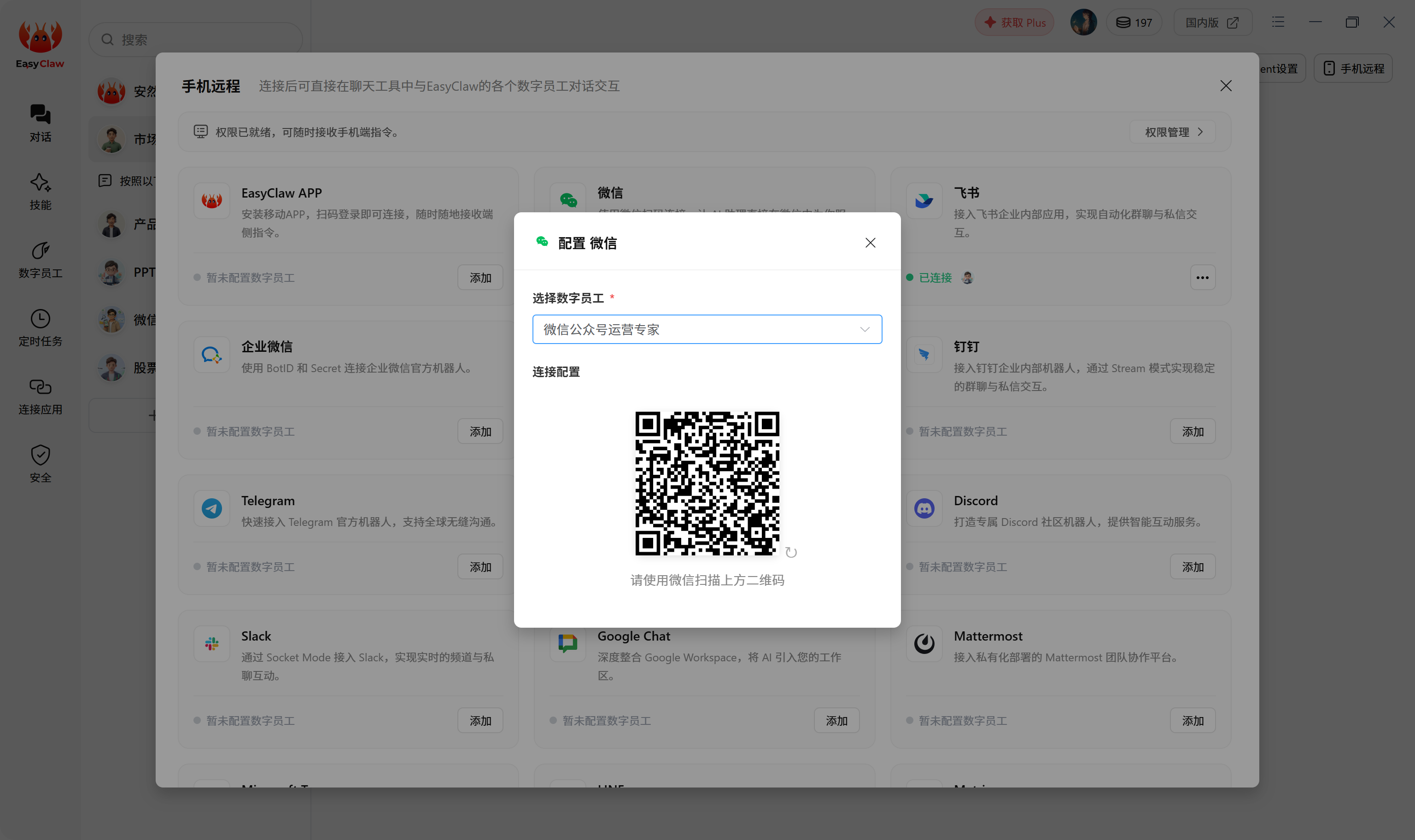This screenshot has width=1415, height=840.
Task: Focus the 搜索 search field
Action: (x=196, y=40)
